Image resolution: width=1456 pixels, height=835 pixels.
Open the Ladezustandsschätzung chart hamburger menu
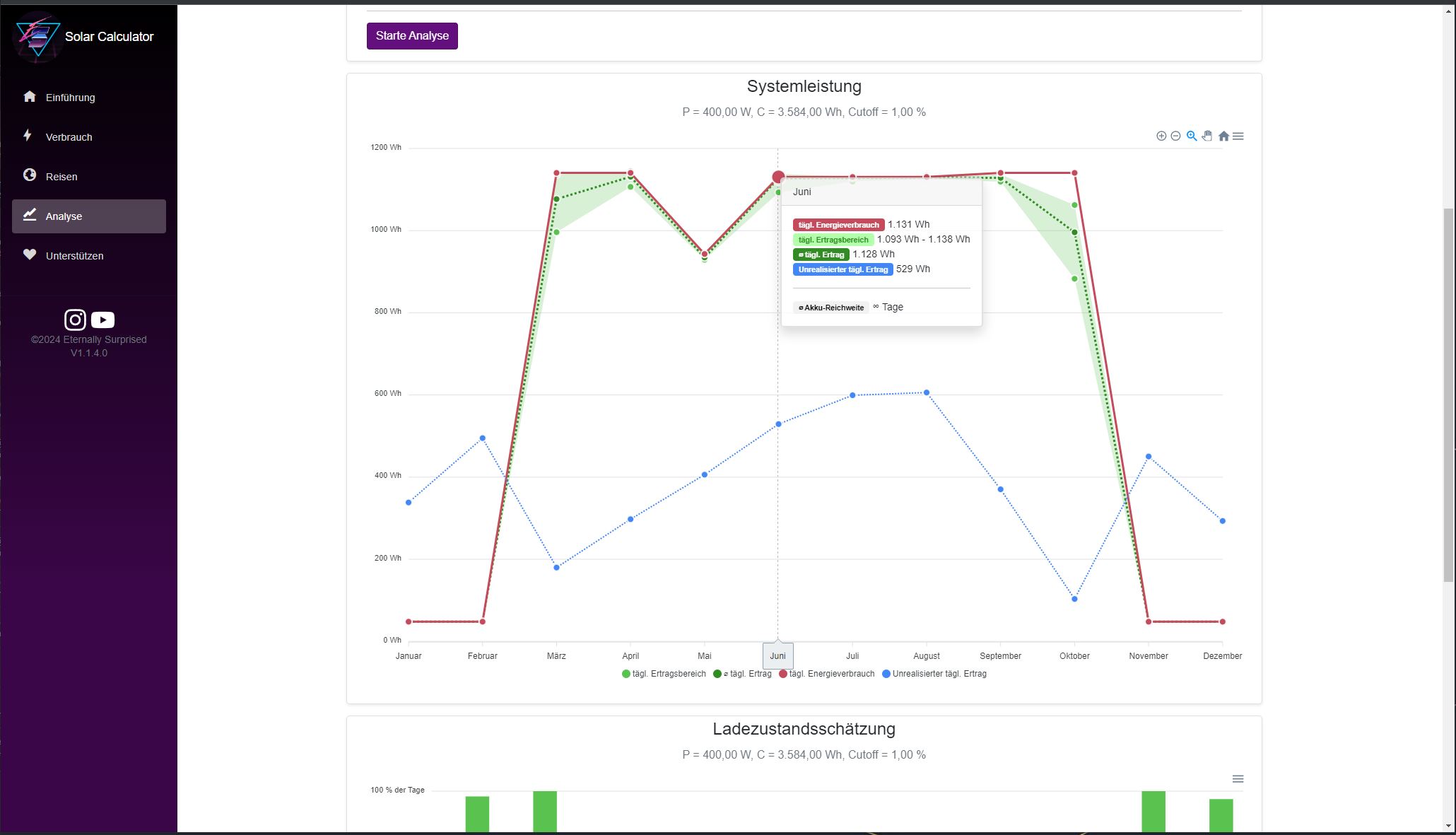(x=1238, y=778)
